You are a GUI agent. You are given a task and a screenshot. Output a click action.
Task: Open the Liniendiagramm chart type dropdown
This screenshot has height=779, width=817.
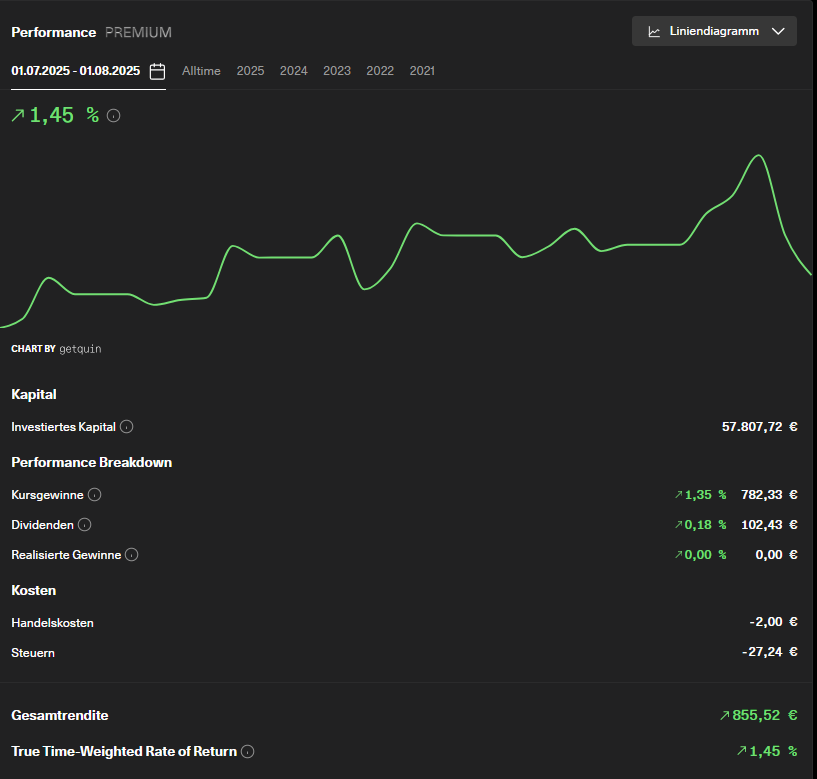pos(714,31)
